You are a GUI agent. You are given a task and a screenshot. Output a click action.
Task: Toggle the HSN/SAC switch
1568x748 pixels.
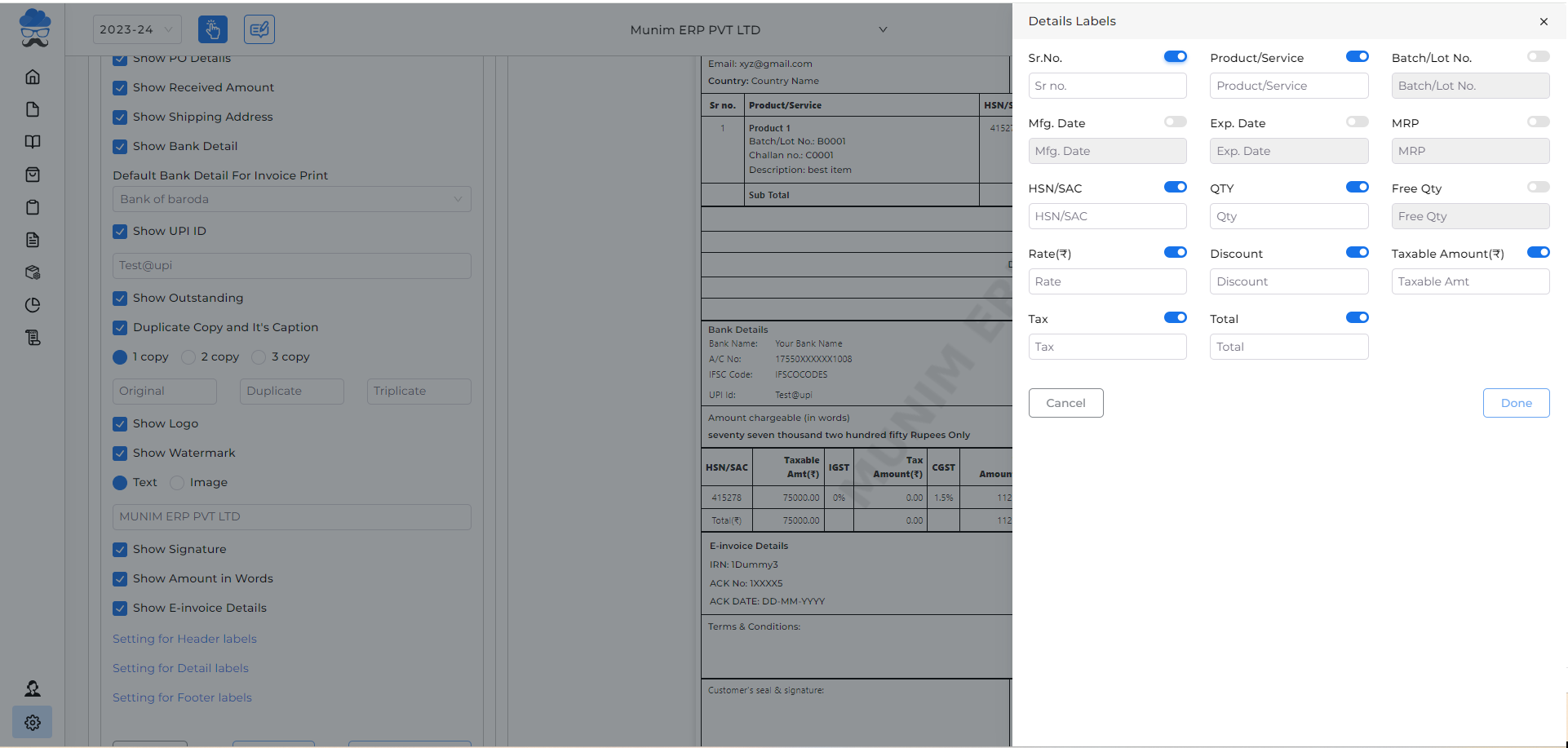click(x=1176, y=187)
